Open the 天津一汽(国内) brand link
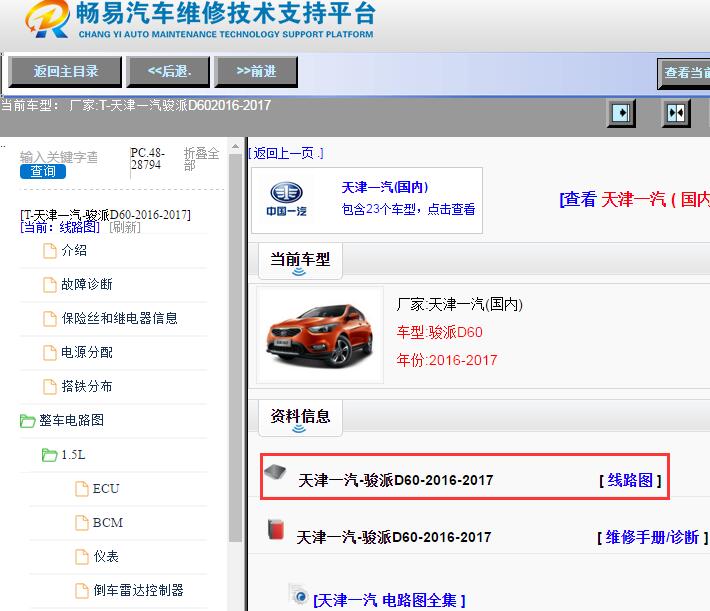710x611 pixels. click(x=384, y=187)
